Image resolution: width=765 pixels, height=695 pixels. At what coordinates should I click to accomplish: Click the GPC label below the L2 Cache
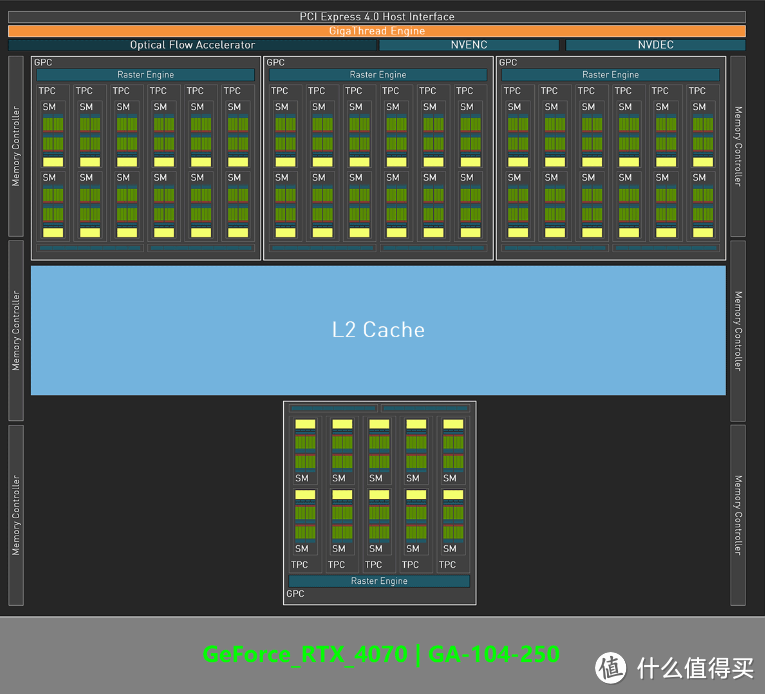295,594
